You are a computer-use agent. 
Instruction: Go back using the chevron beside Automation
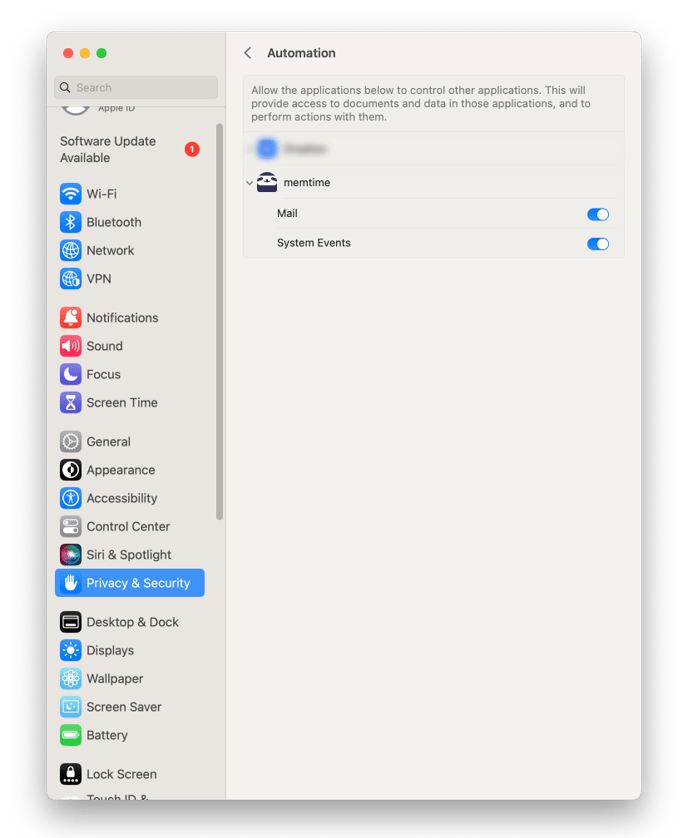248,53
